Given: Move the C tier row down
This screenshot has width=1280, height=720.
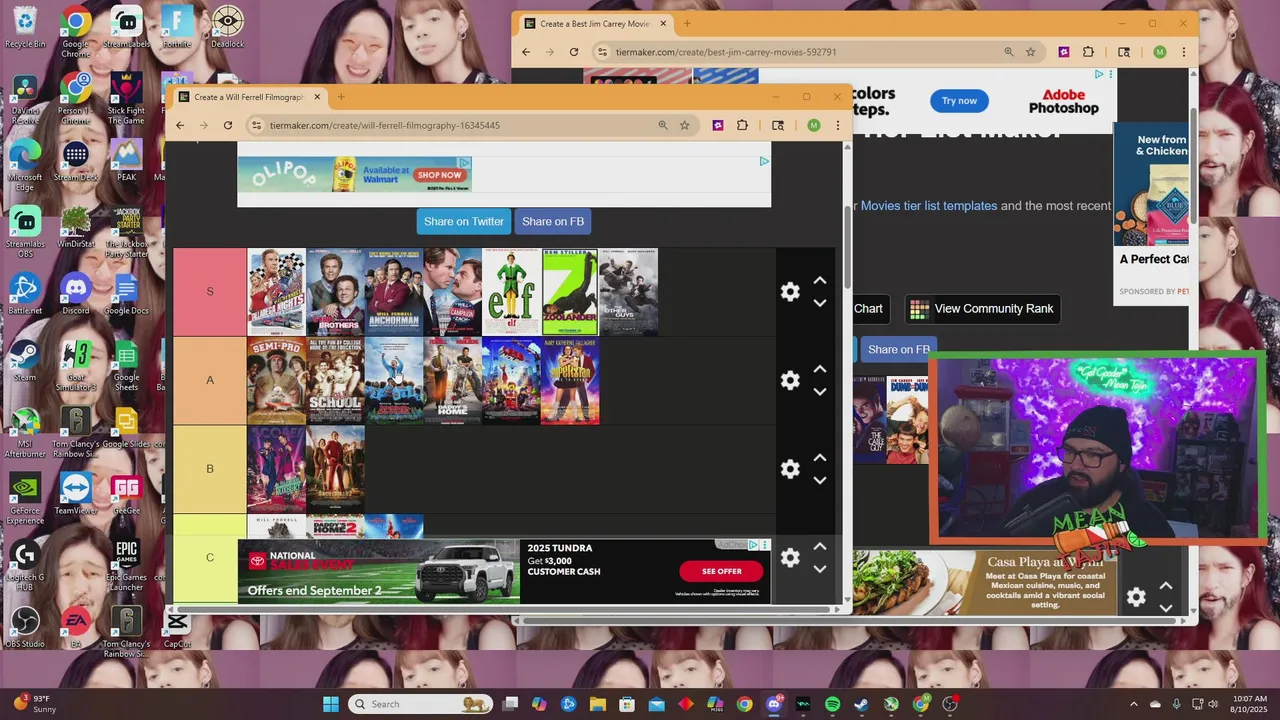Looking at the screenshot, I should click(x=820, y=569).
